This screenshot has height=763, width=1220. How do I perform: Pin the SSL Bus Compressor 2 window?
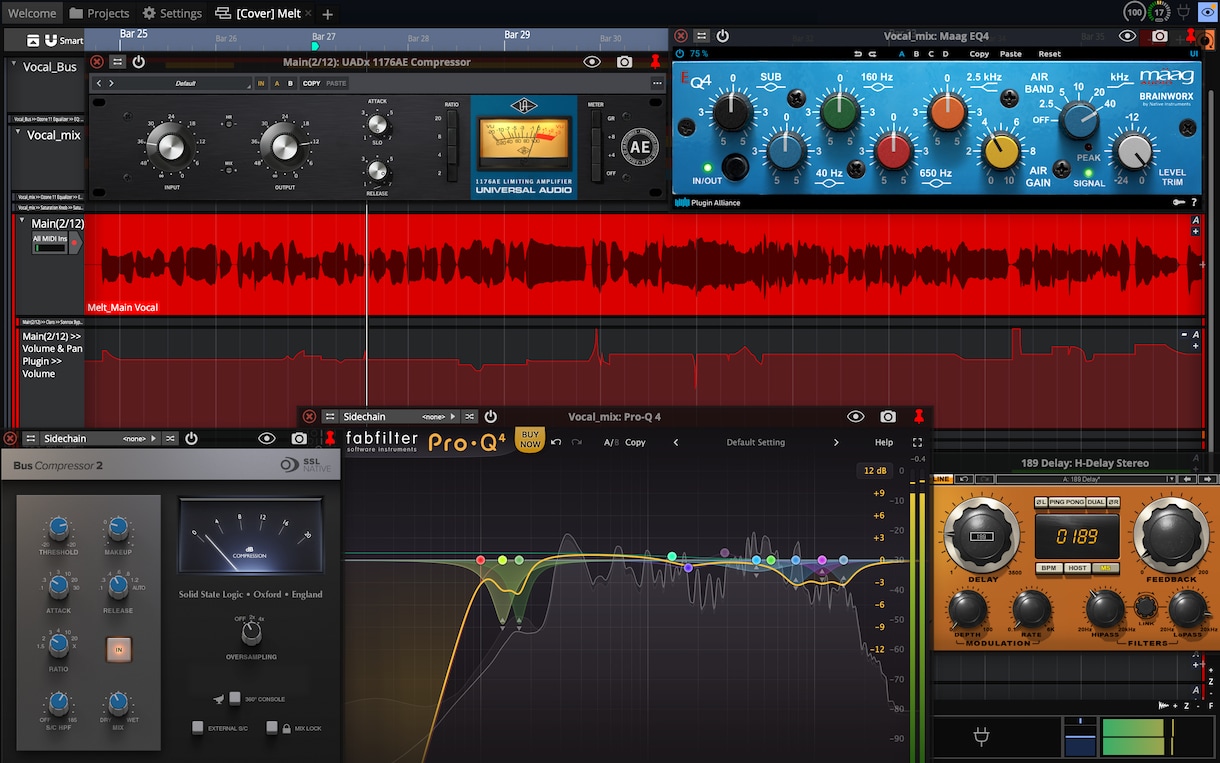pyautogui.click(x=329, y=438)
